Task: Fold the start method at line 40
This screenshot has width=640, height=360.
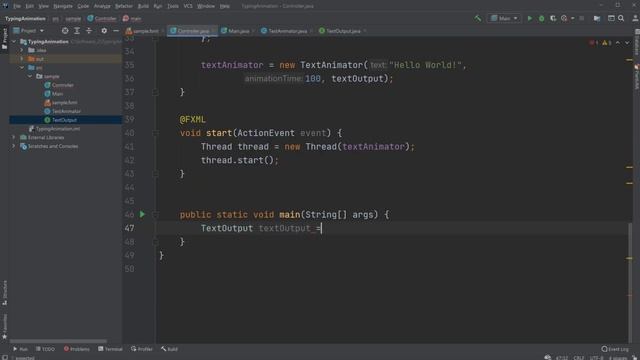Action: click(155, 133)
